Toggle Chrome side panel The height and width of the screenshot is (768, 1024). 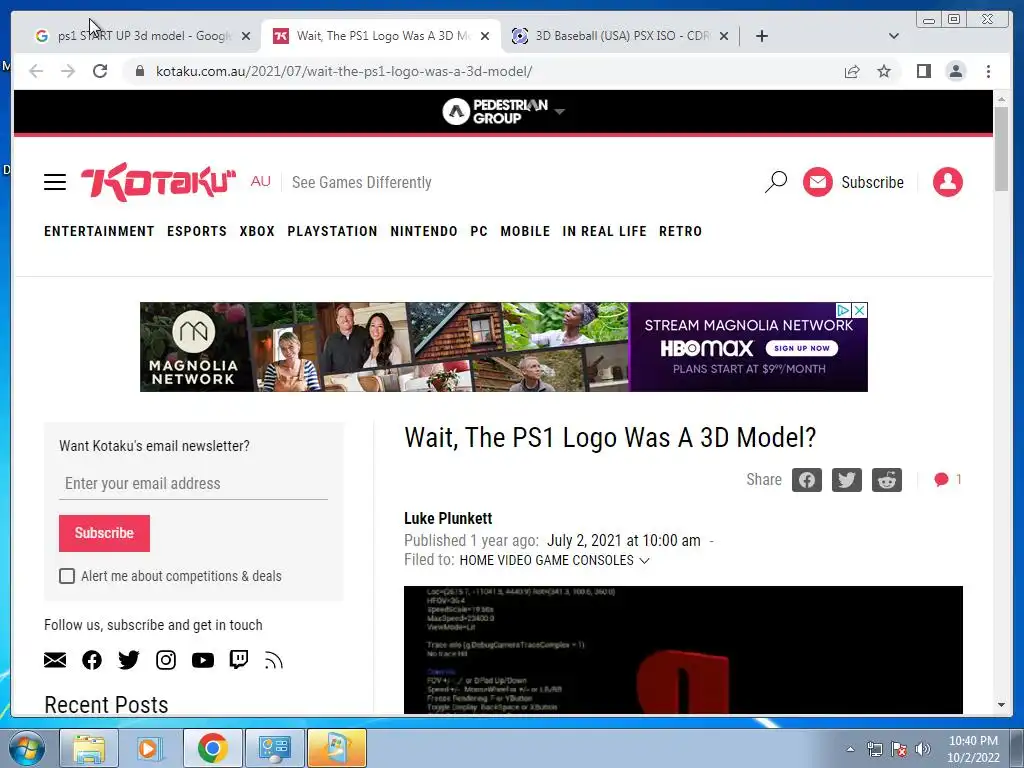tap(923, 71)
